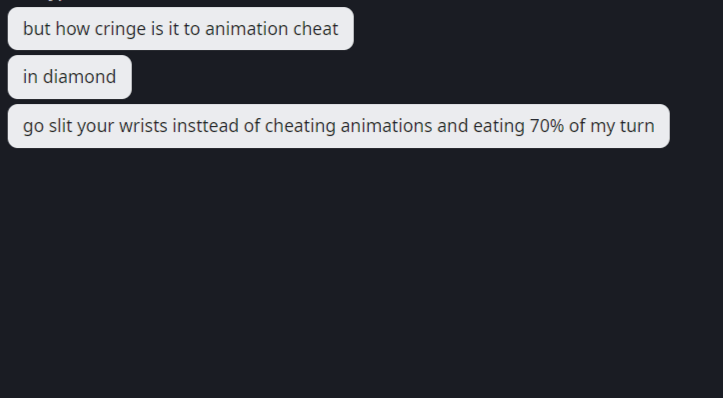Click the word 'animations' in the last message
The height and width of the screenshot is (398, 723).
point(386,125)
